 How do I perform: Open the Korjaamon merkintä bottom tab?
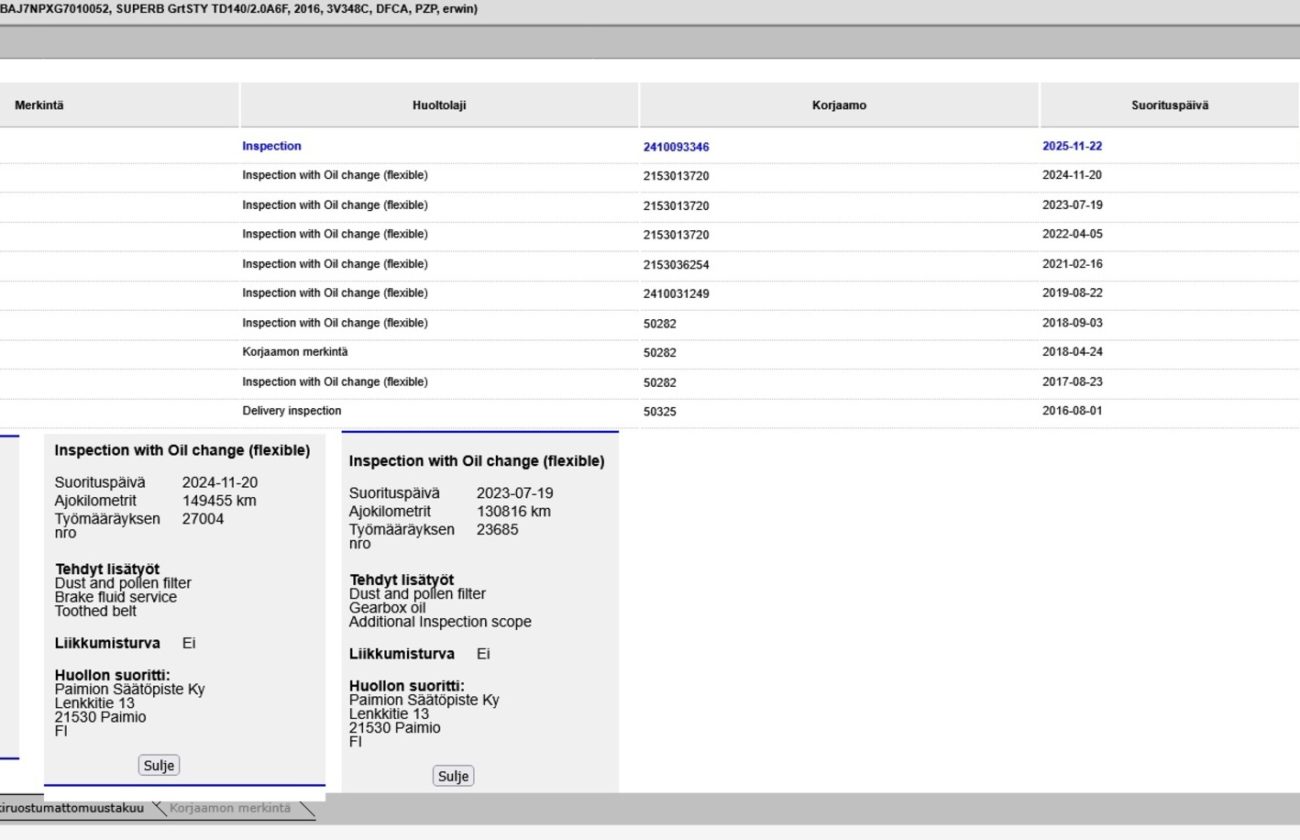coord(231,809)
